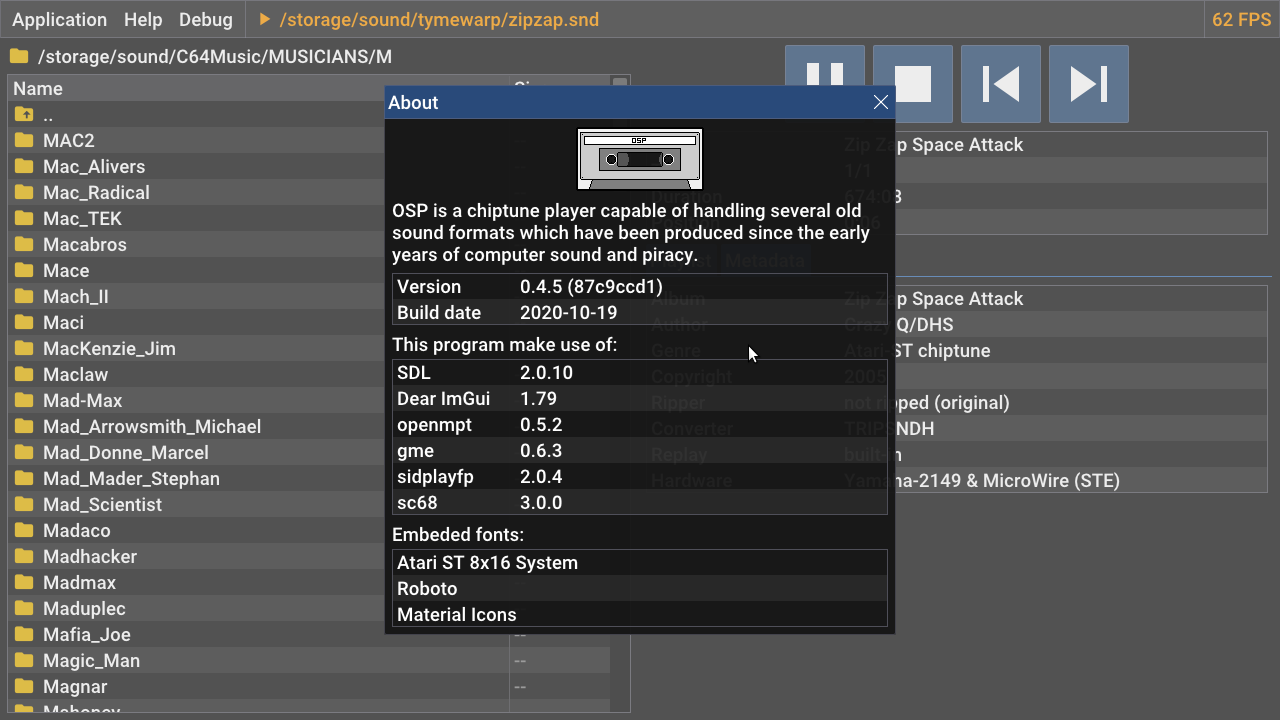Click the Maci folder icon
The width and height of the screenshot is (1280, 720).
(x=24, y=323)
